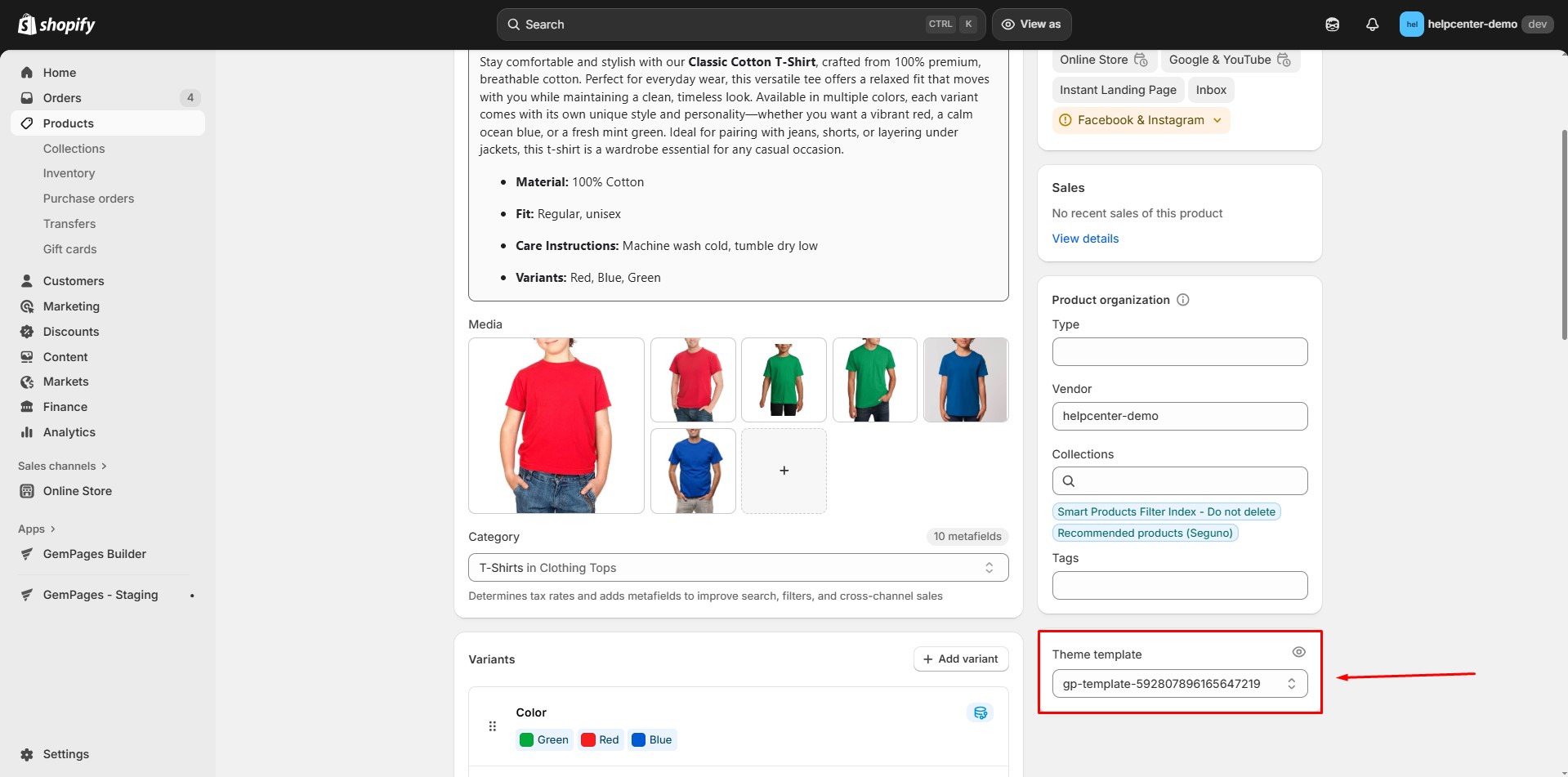Click the add media plus tile
1568x777 pixels.
pyautogui.click(x=783, y=471)
